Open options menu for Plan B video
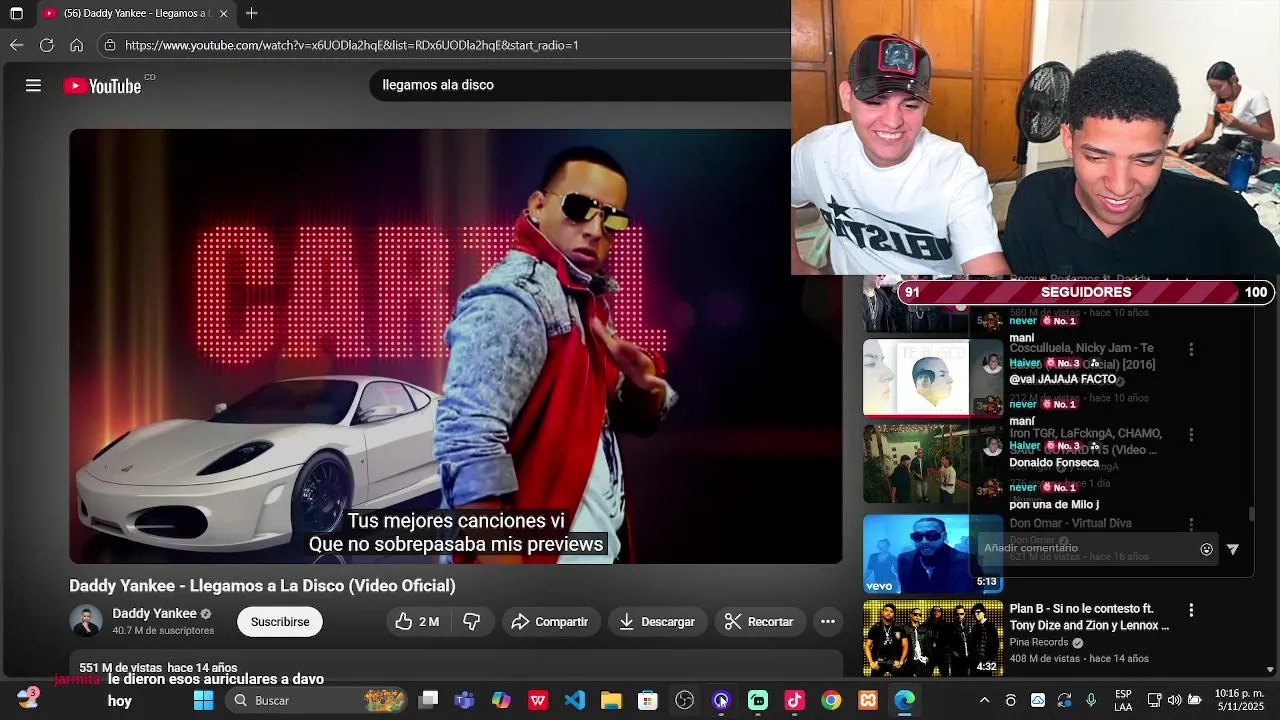Viewport: 1280px width, 720px height. point(1191,610)
